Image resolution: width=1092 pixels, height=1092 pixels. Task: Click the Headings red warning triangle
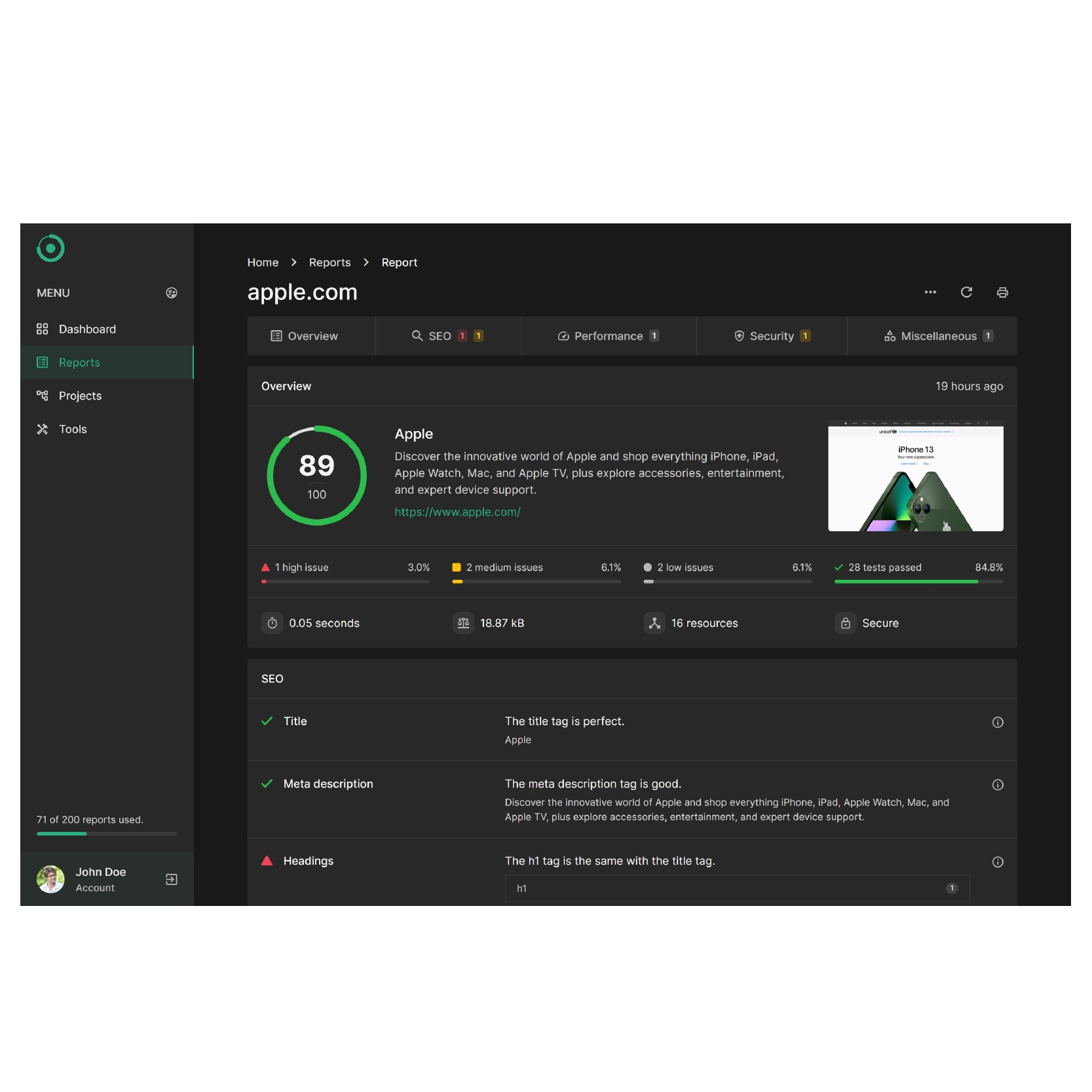267,861
